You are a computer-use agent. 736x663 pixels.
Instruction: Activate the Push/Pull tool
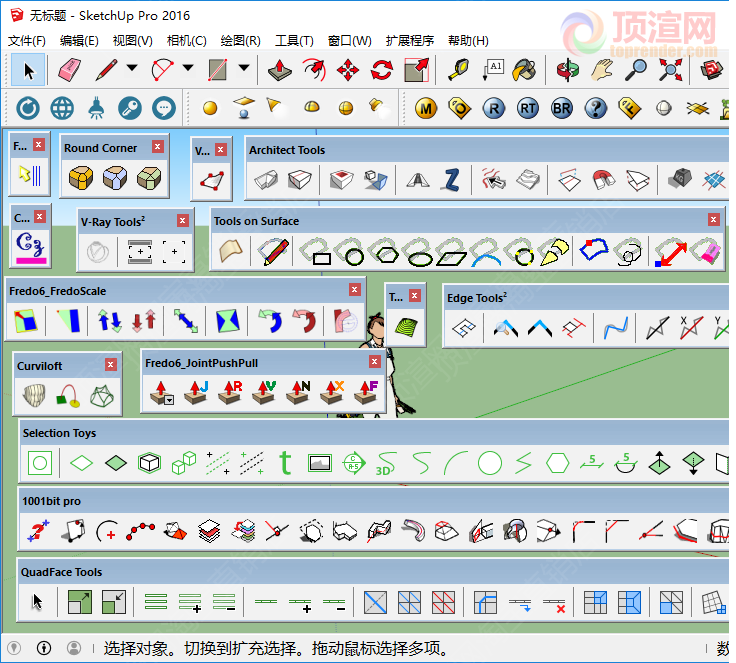(280, 70)
